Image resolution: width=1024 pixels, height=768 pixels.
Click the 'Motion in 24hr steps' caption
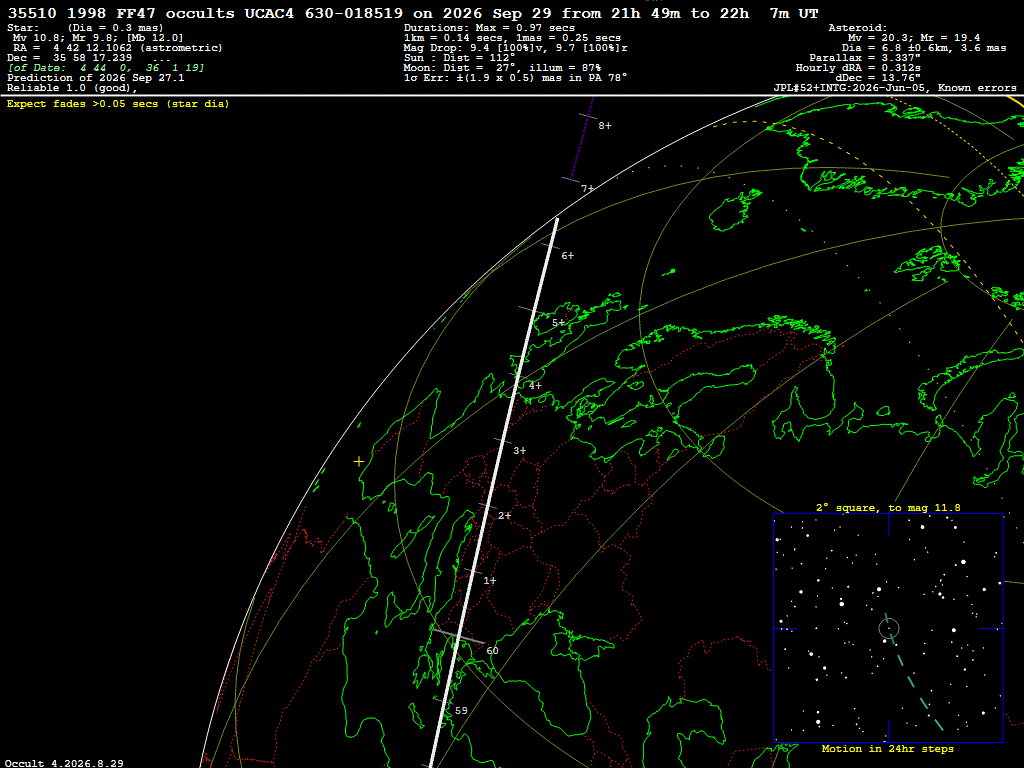(888, 749)
